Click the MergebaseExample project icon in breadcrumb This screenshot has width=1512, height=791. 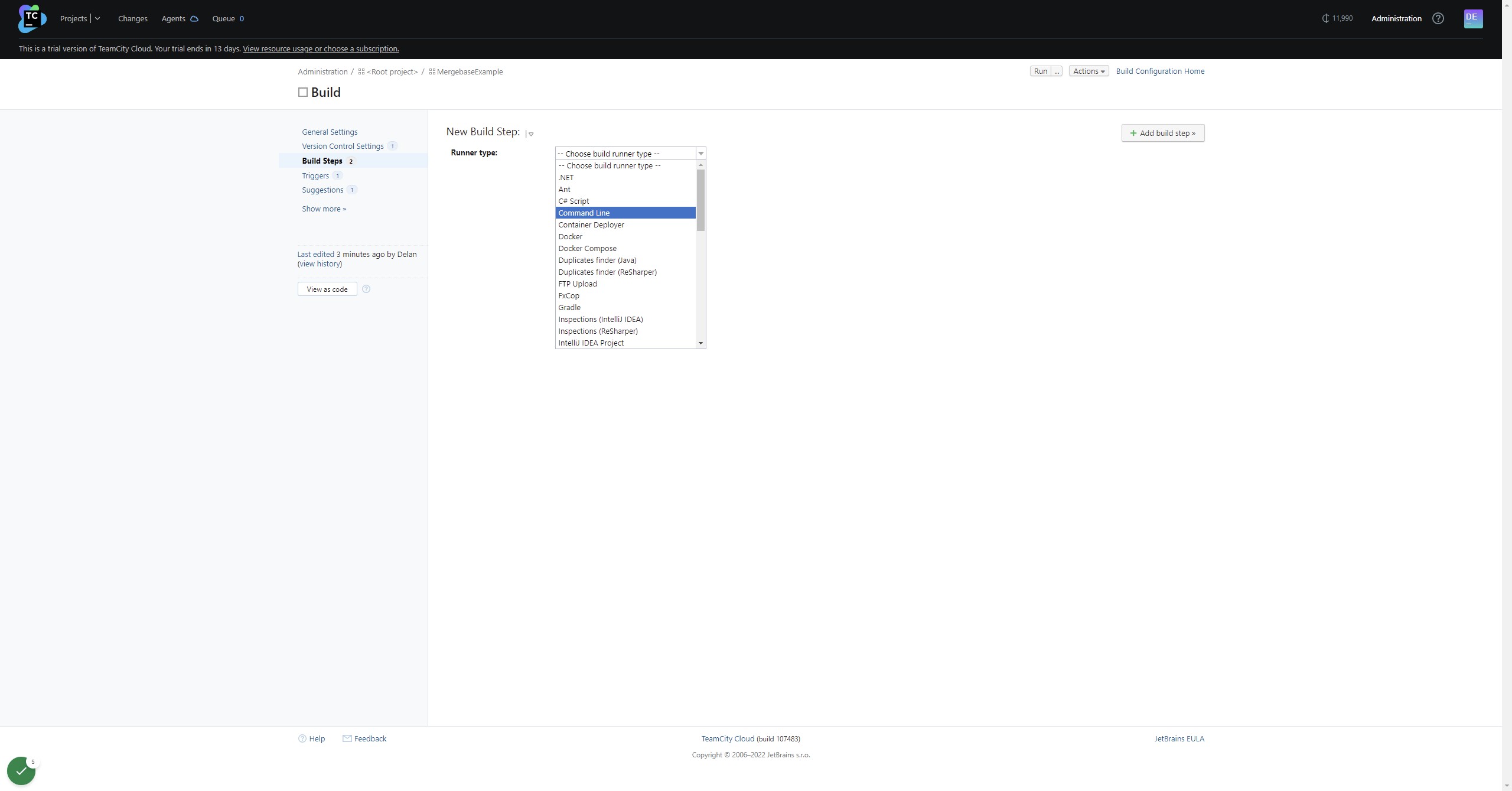point(432,71)
